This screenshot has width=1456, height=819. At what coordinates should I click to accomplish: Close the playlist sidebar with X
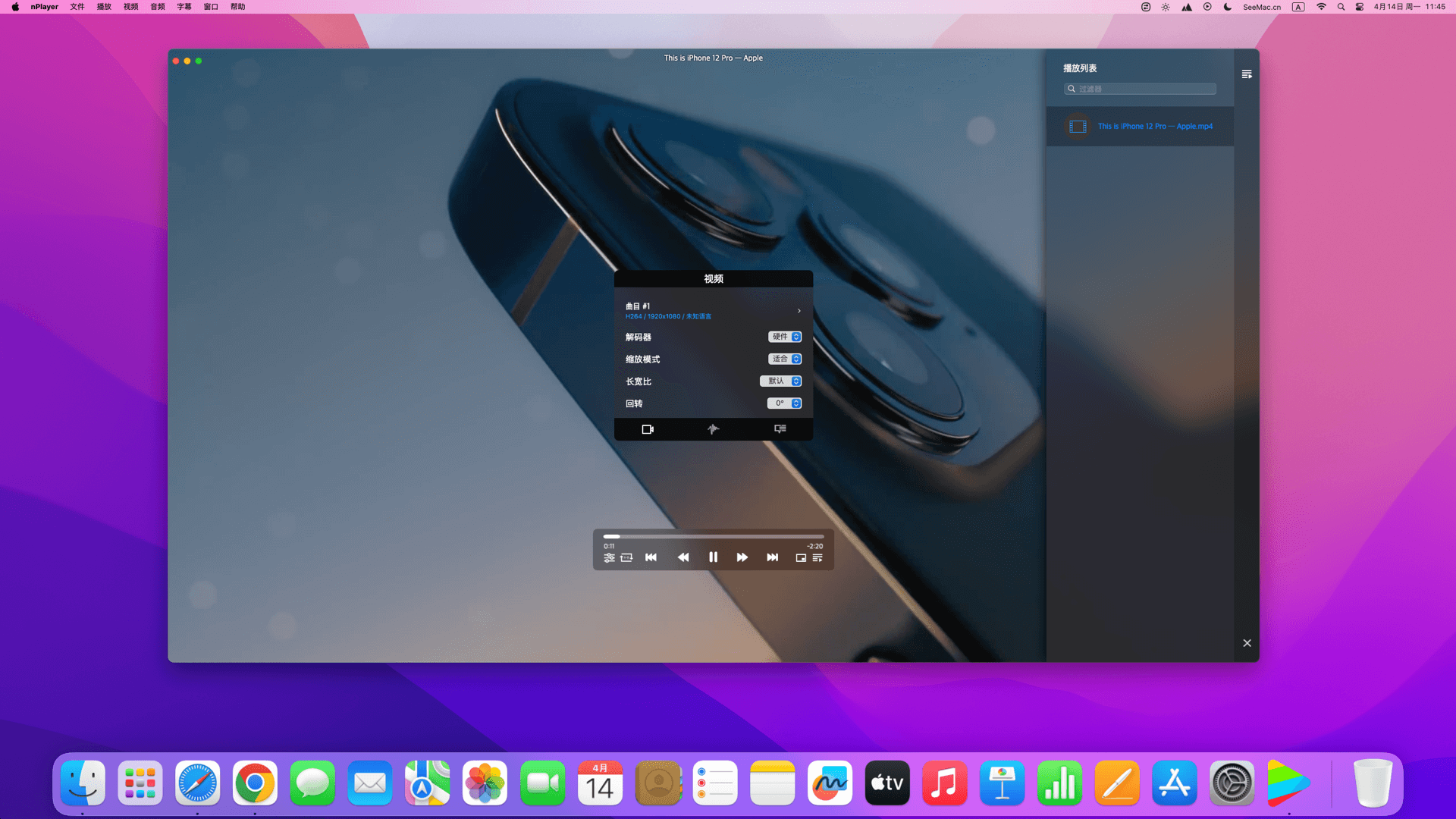(x=1247, y=643)
